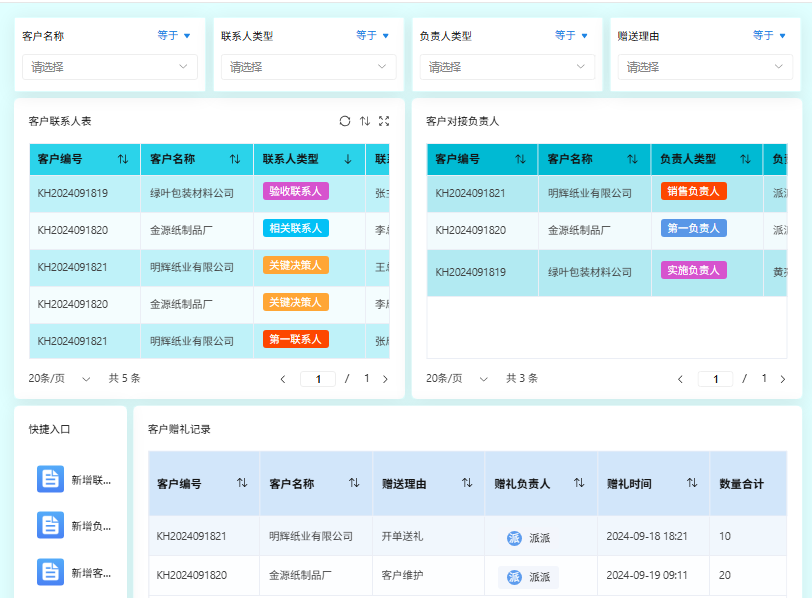Open the 赠送理由 请选择 dropdown

click(704, 67)
